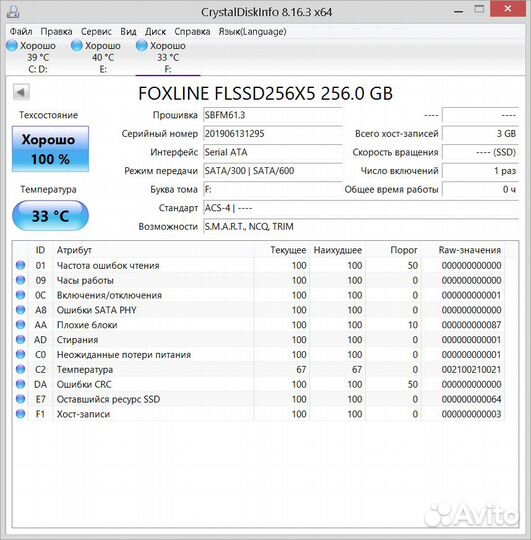
Task: Click the power-on count value 1 раз
Action: click(480, 171)
